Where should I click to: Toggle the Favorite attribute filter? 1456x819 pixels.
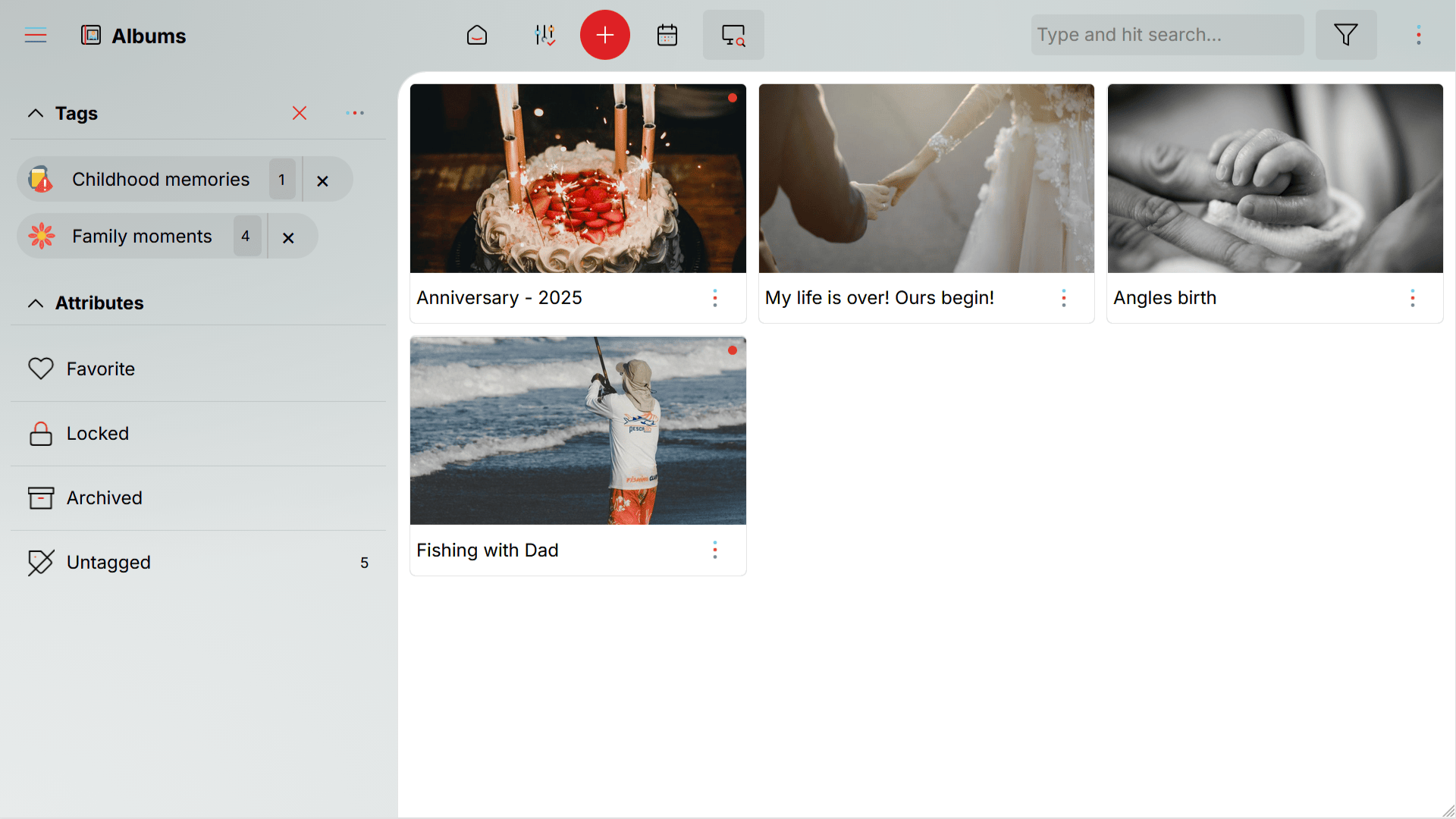[x=42, y=369]
